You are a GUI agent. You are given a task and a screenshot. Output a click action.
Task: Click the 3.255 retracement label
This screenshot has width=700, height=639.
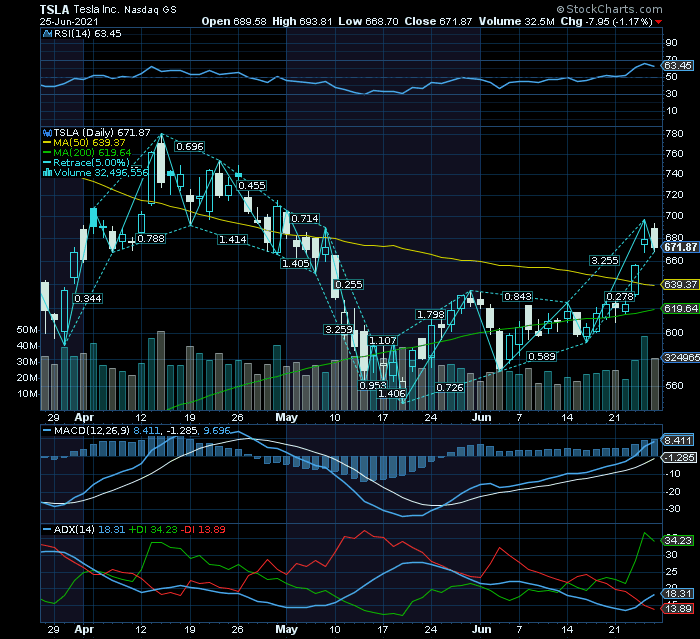(x=605, y=261)
